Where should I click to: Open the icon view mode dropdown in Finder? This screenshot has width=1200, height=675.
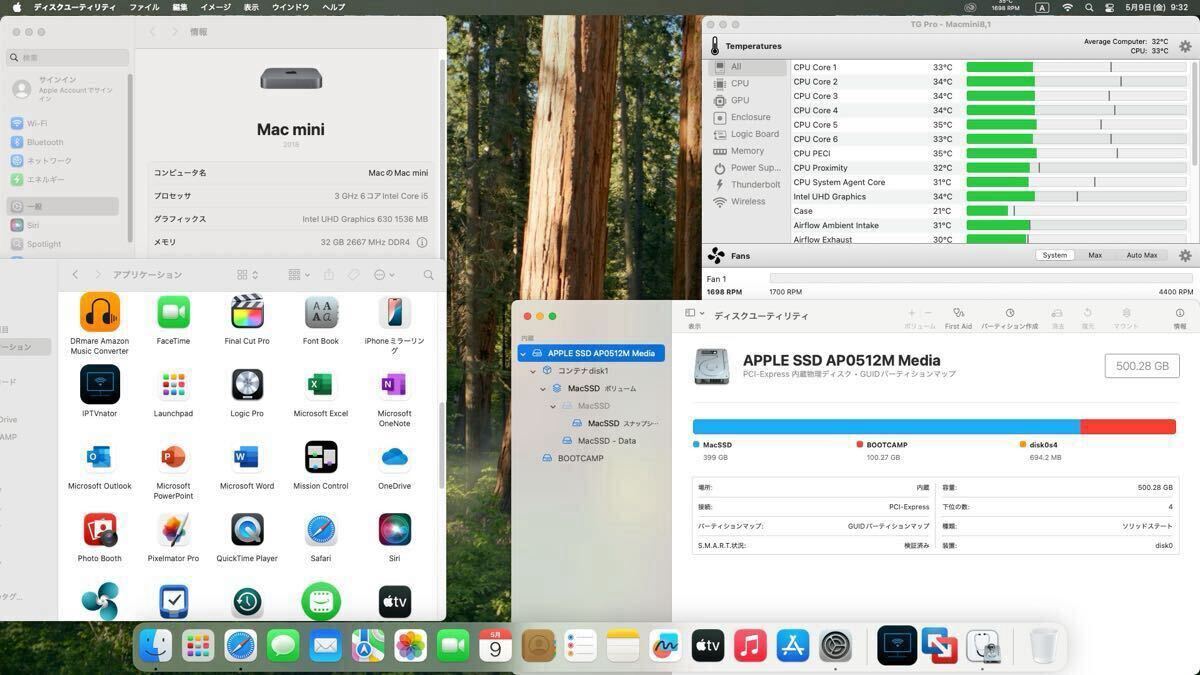(248, 275)
